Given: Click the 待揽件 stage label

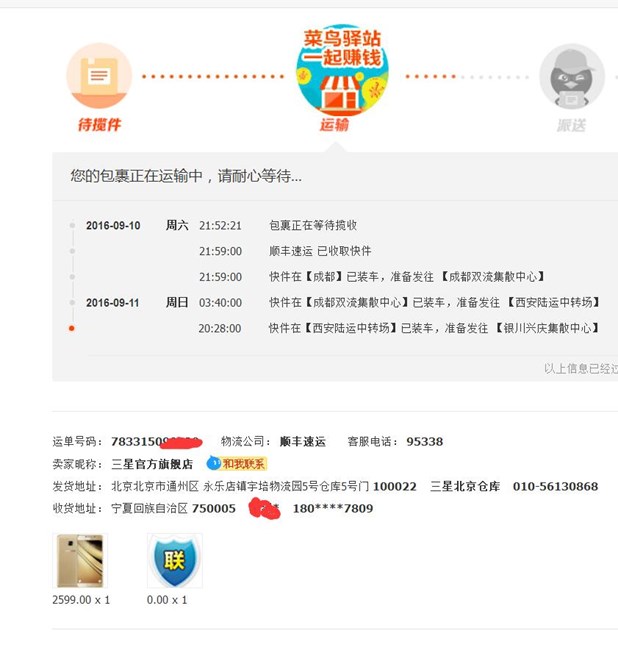Looking at the screenshot, I should pyautogui.click(x=99, y=124).
